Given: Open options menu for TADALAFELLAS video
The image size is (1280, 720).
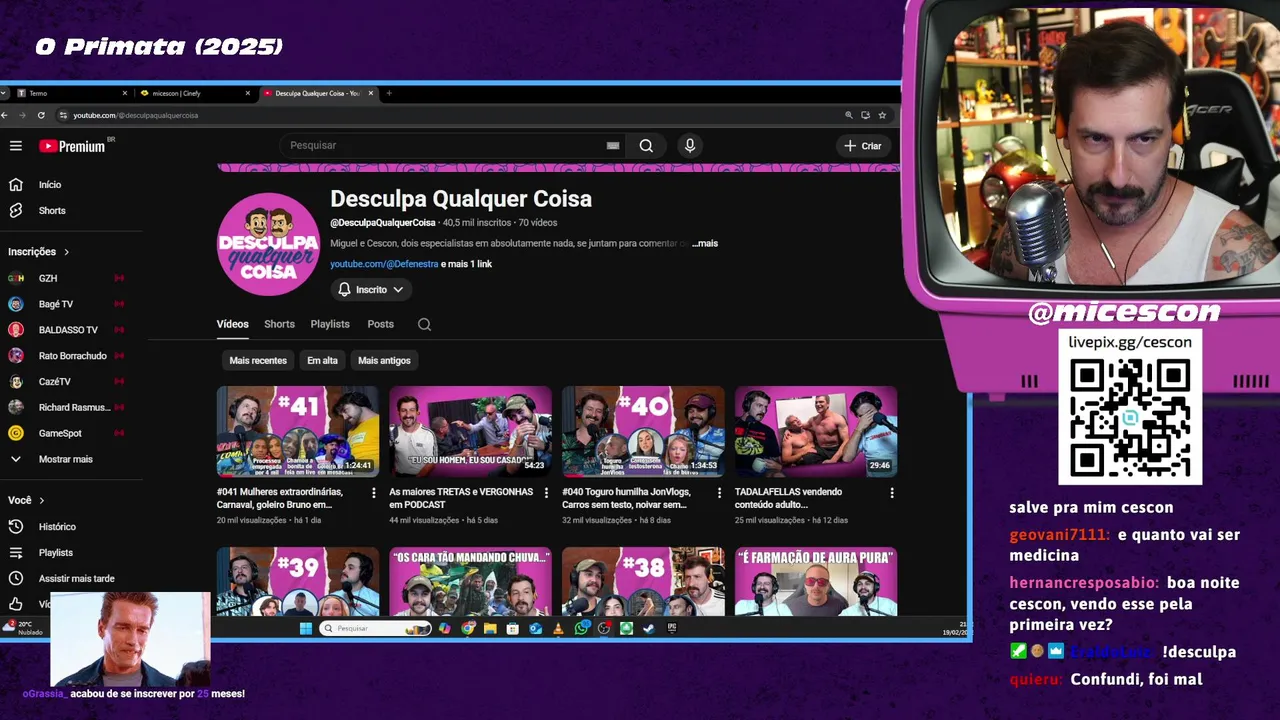Looking at the screenshot, I should [892, 493].
